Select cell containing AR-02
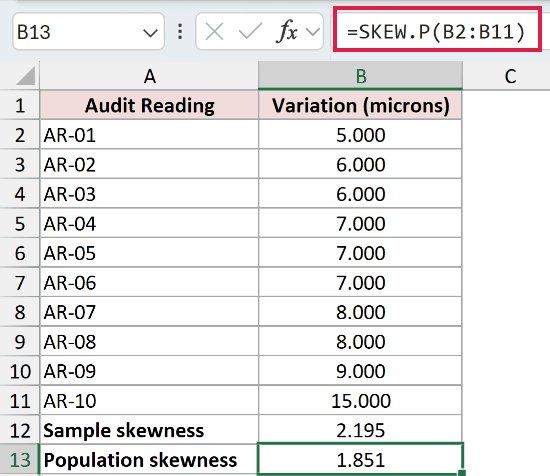This screenshot has height=476, width=550. coord(149,164)
